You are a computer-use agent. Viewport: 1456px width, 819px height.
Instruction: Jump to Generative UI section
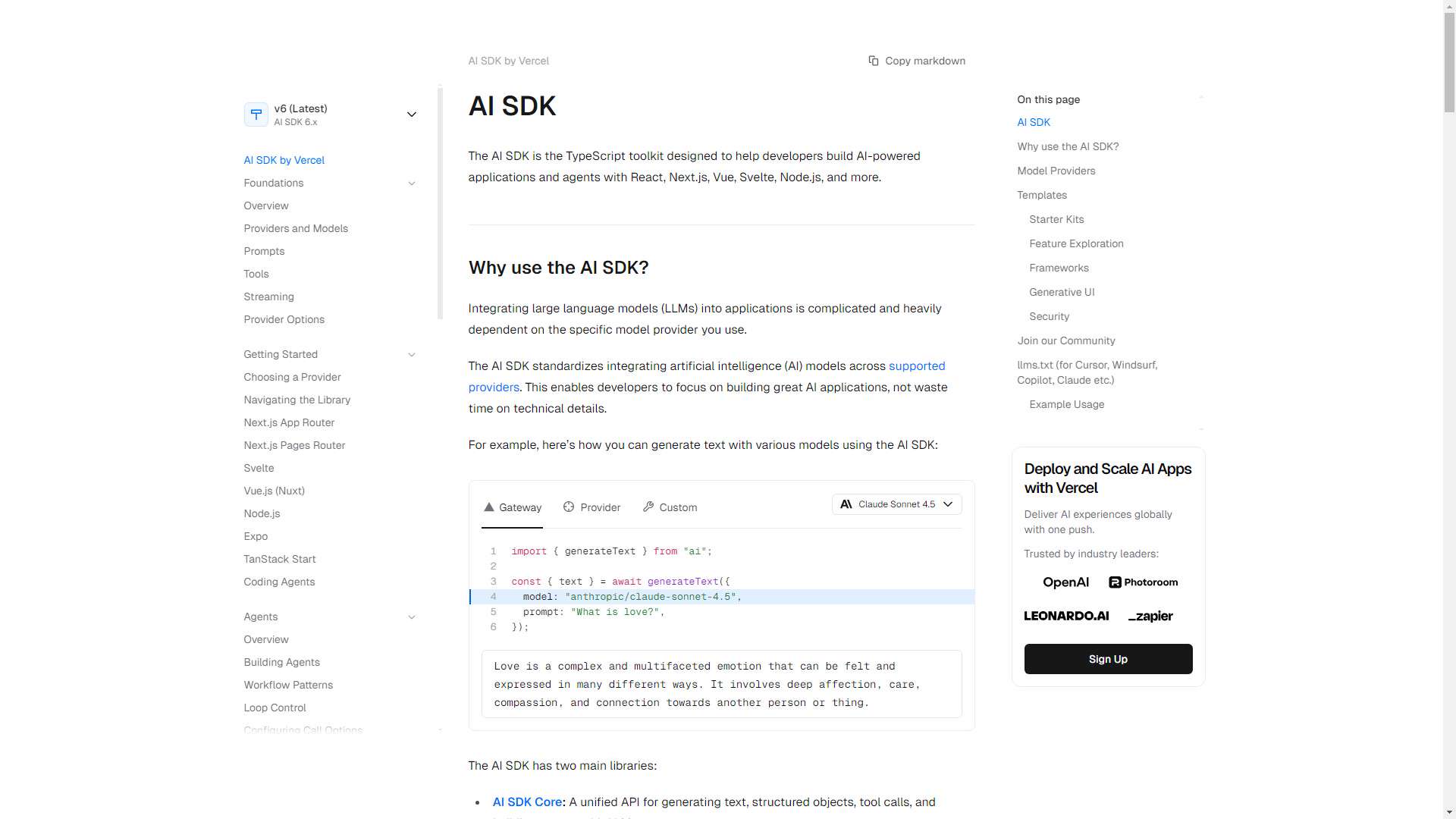[x=1062, y=293]
